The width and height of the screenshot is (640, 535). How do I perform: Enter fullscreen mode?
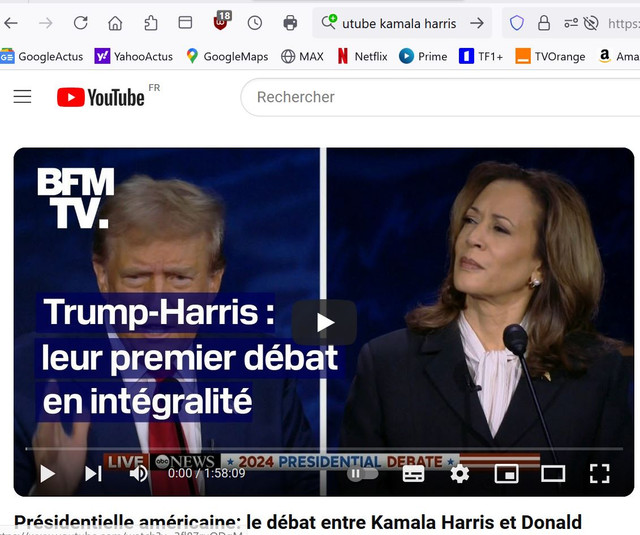point(600,474)
